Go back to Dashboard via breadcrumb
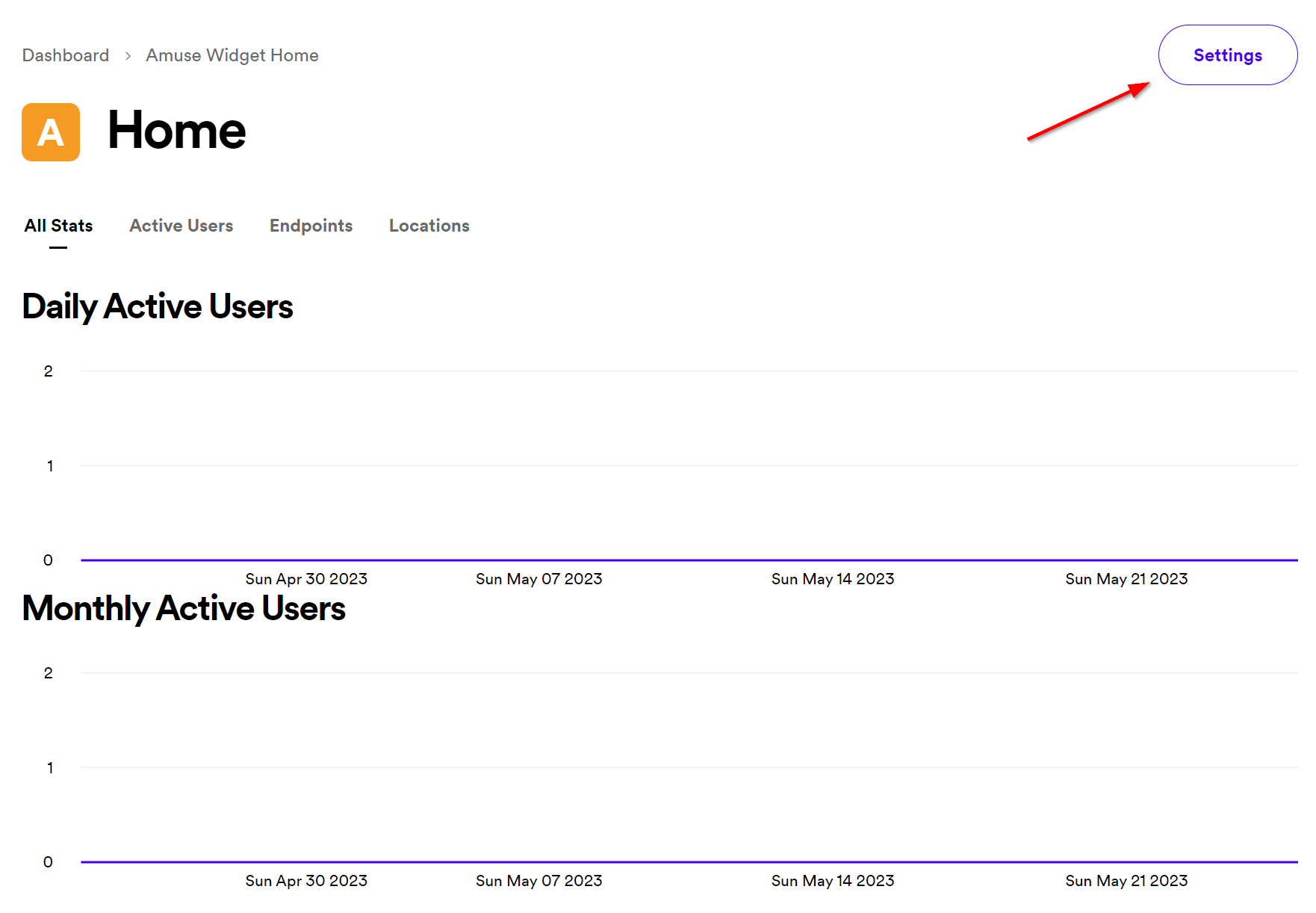The image size is (1316, 913). [x=66, y=55]
